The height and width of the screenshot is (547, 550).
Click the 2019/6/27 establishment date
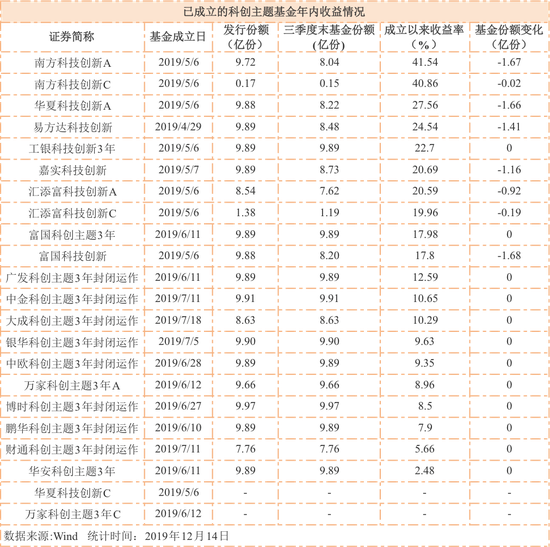click(178, 406)
